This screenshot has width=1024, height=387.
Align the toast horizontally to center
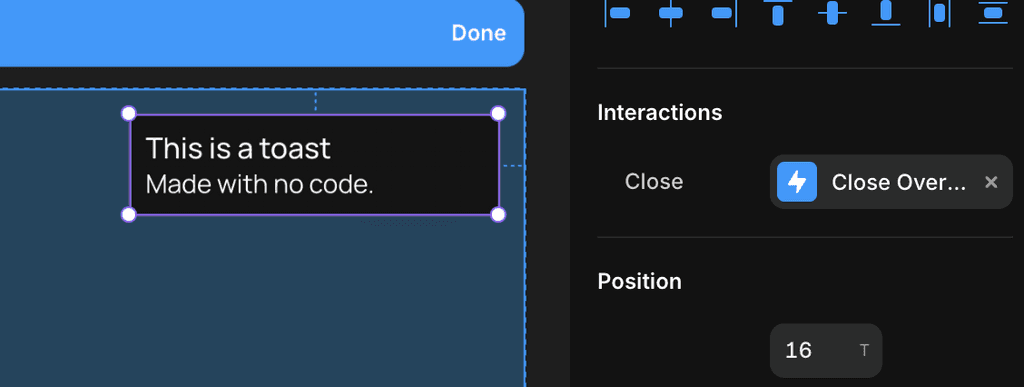point(671,12)
